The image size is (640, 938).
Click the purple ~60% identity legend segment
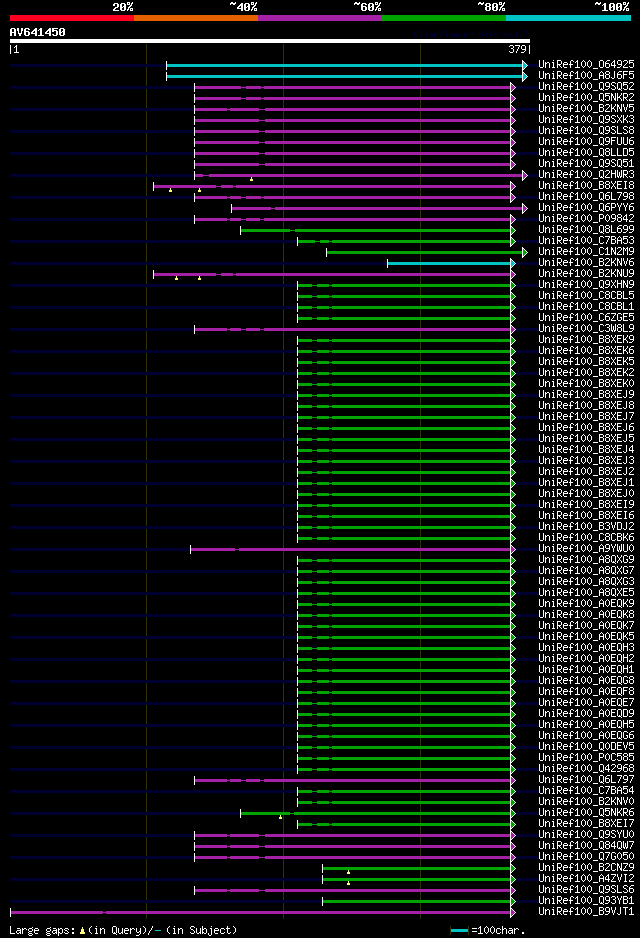click(320, 18)
